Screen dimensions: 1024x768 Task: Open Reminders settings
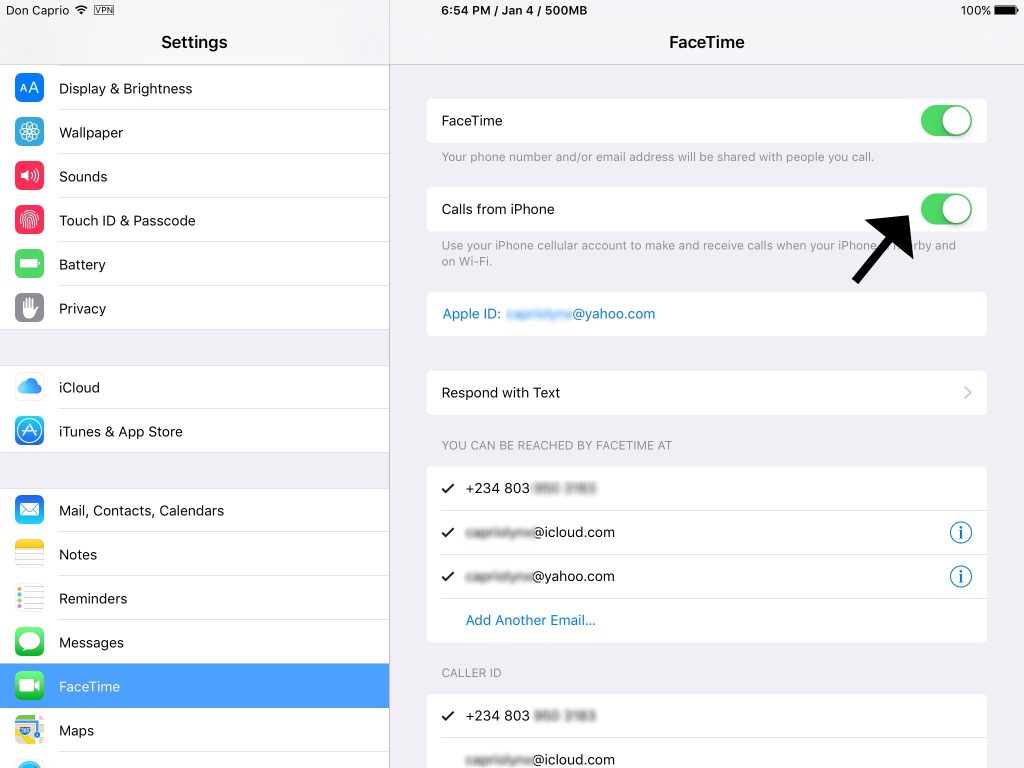pos(195,598)
